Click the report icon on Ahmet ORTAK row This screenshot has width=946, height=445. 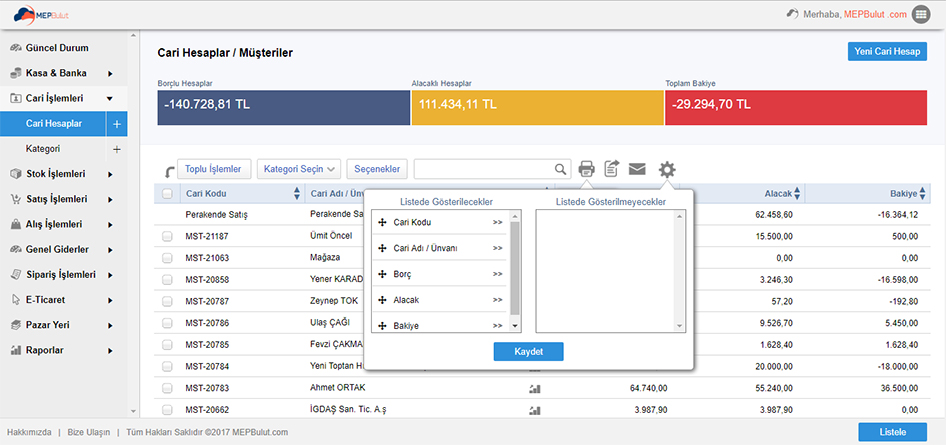534,389
